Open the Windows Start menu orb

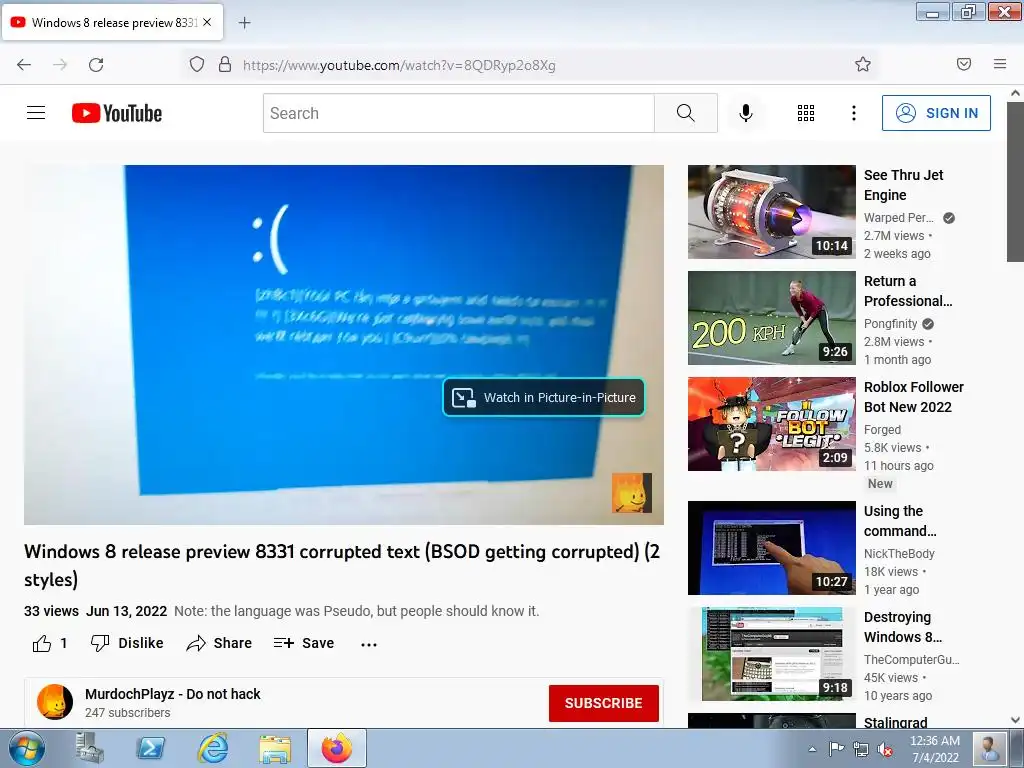[x=26, y=748]
